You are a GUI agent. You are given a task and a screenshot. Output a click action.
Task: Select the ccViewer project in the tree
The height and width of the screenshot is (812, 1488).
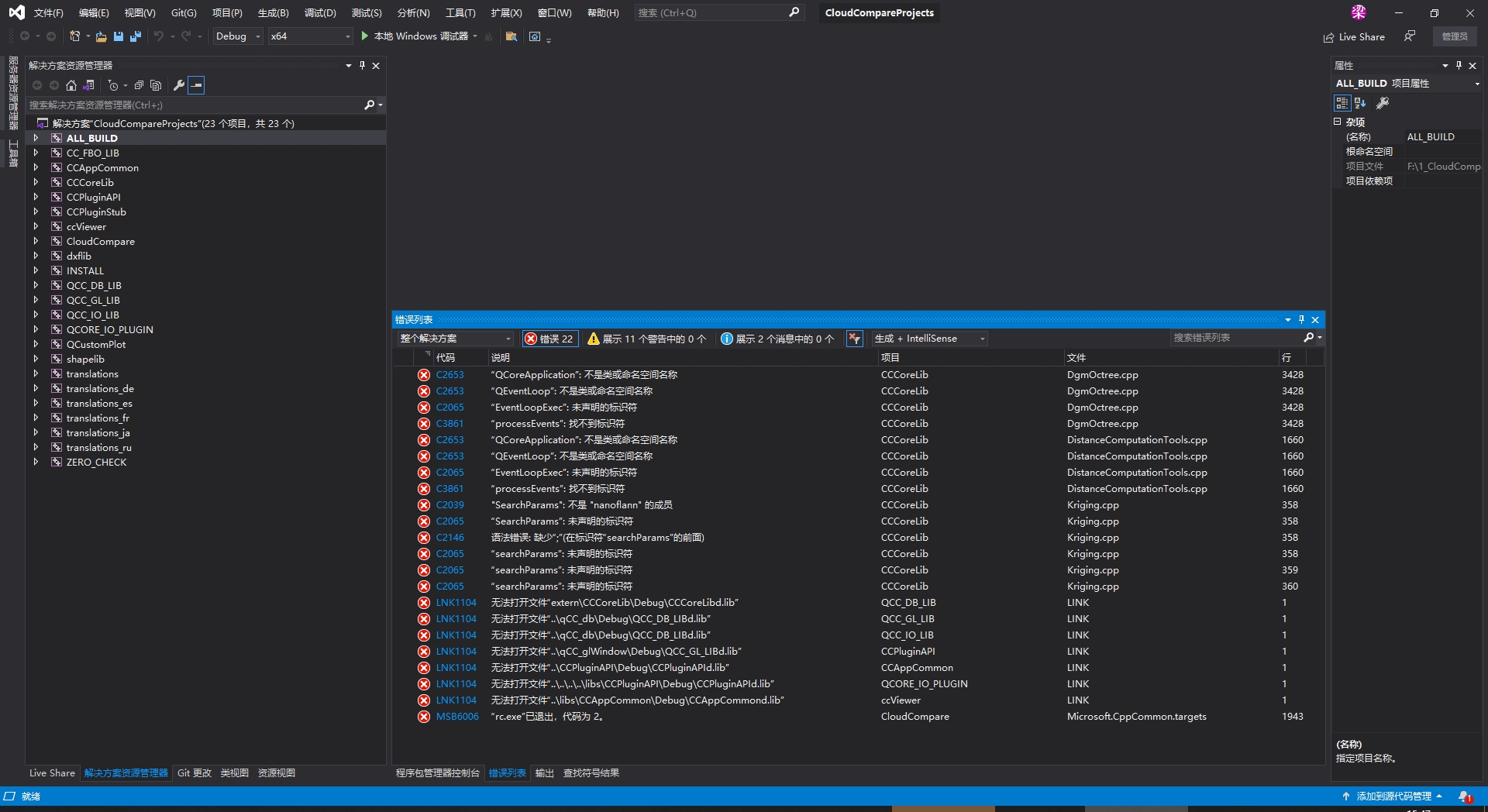pyautogui.click(x=86, y=227)
